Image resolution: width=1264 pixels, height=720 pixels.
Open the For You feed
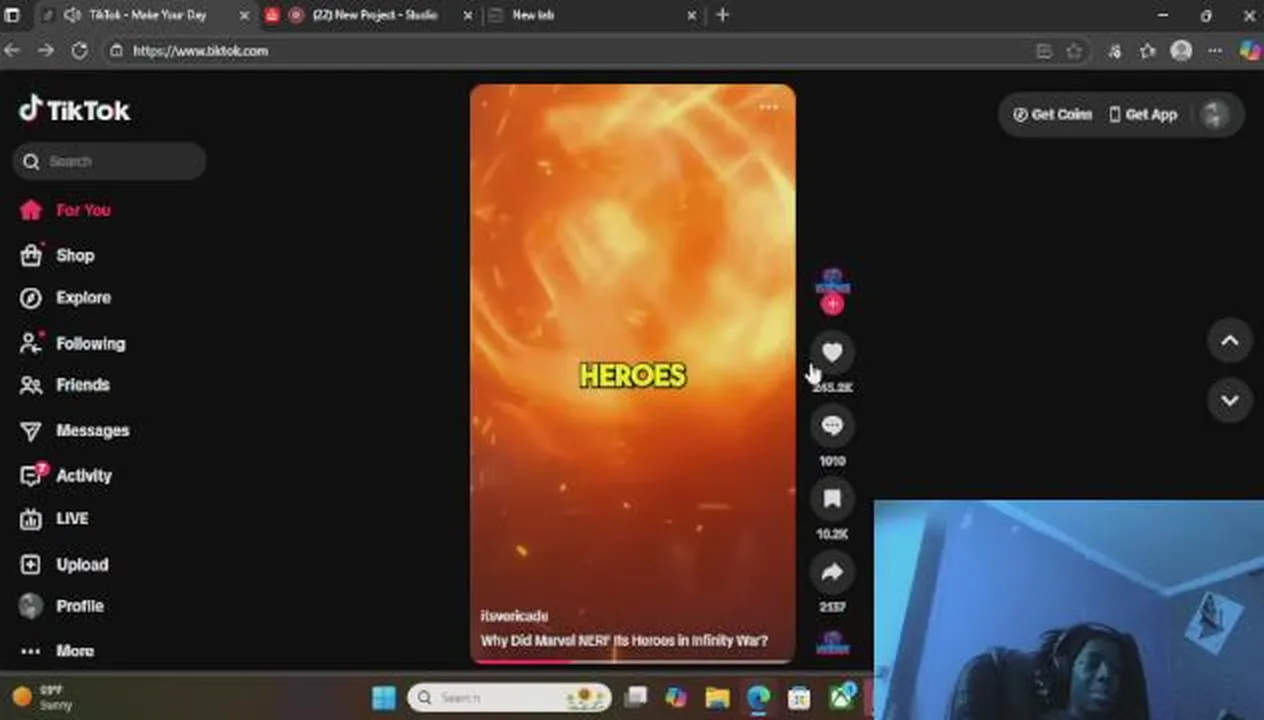(x=66, y=210)
